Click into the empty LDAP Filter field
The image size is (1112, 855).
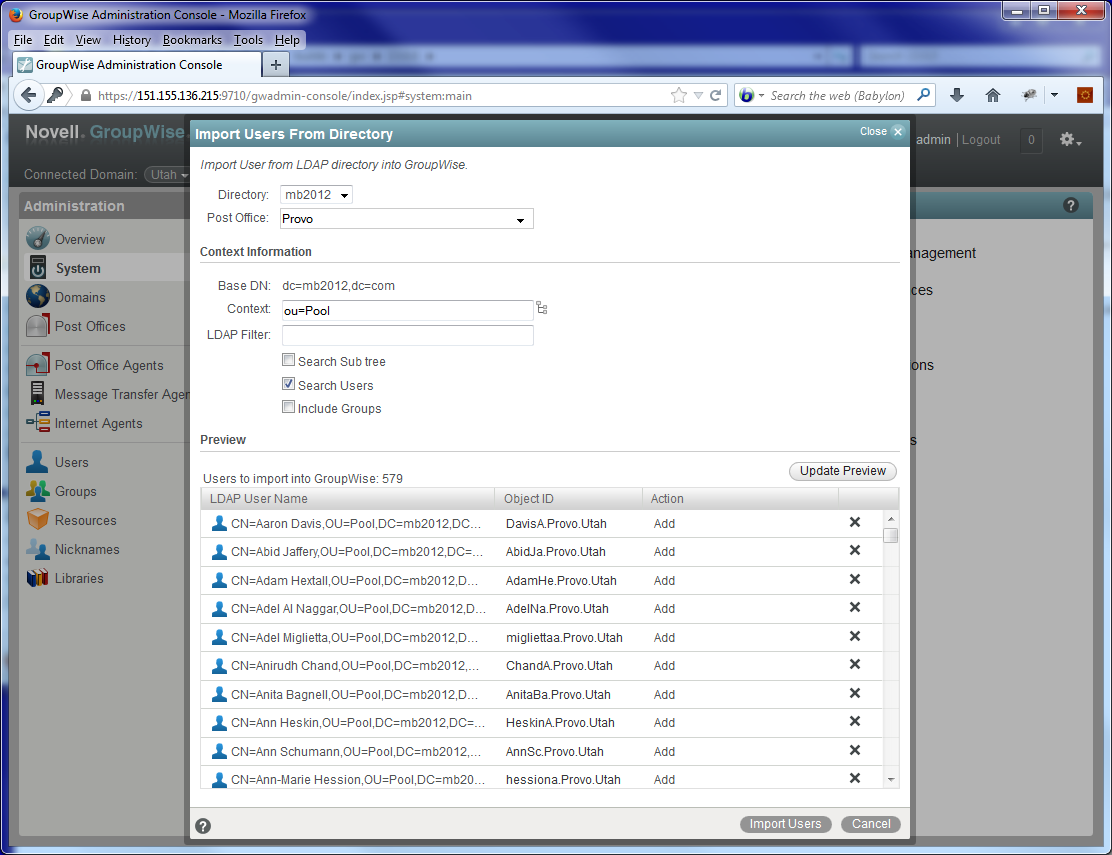click(407, 335)
